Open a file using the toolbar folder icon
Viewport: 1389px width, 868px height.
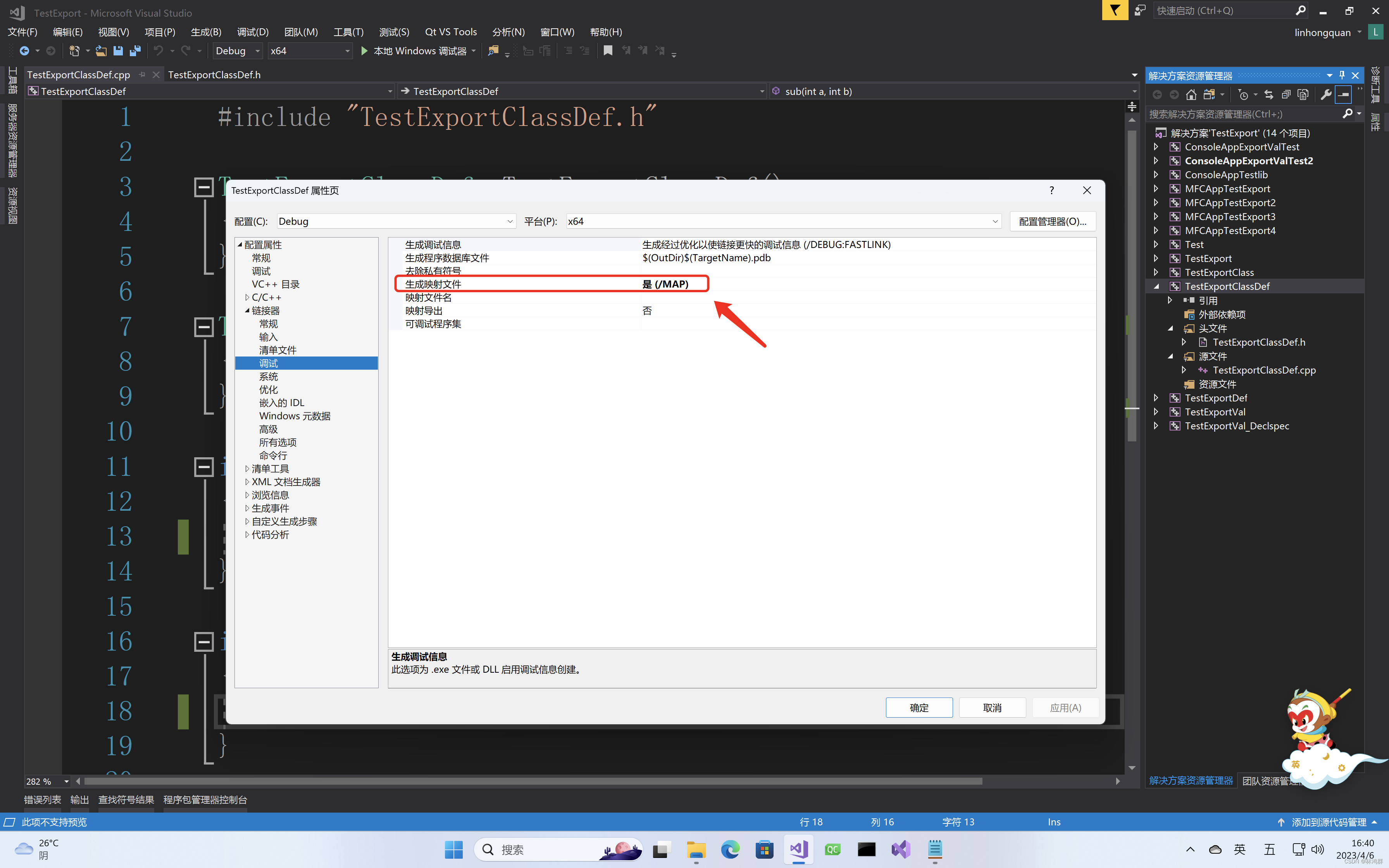coord(101,50)
